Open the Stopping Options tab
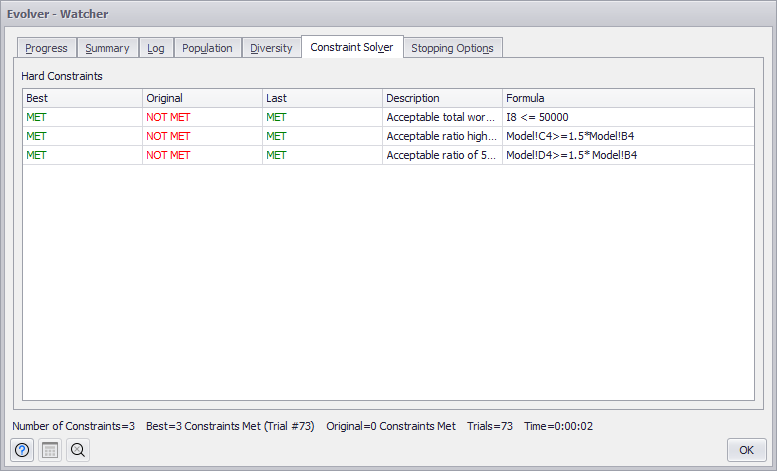 452,48
